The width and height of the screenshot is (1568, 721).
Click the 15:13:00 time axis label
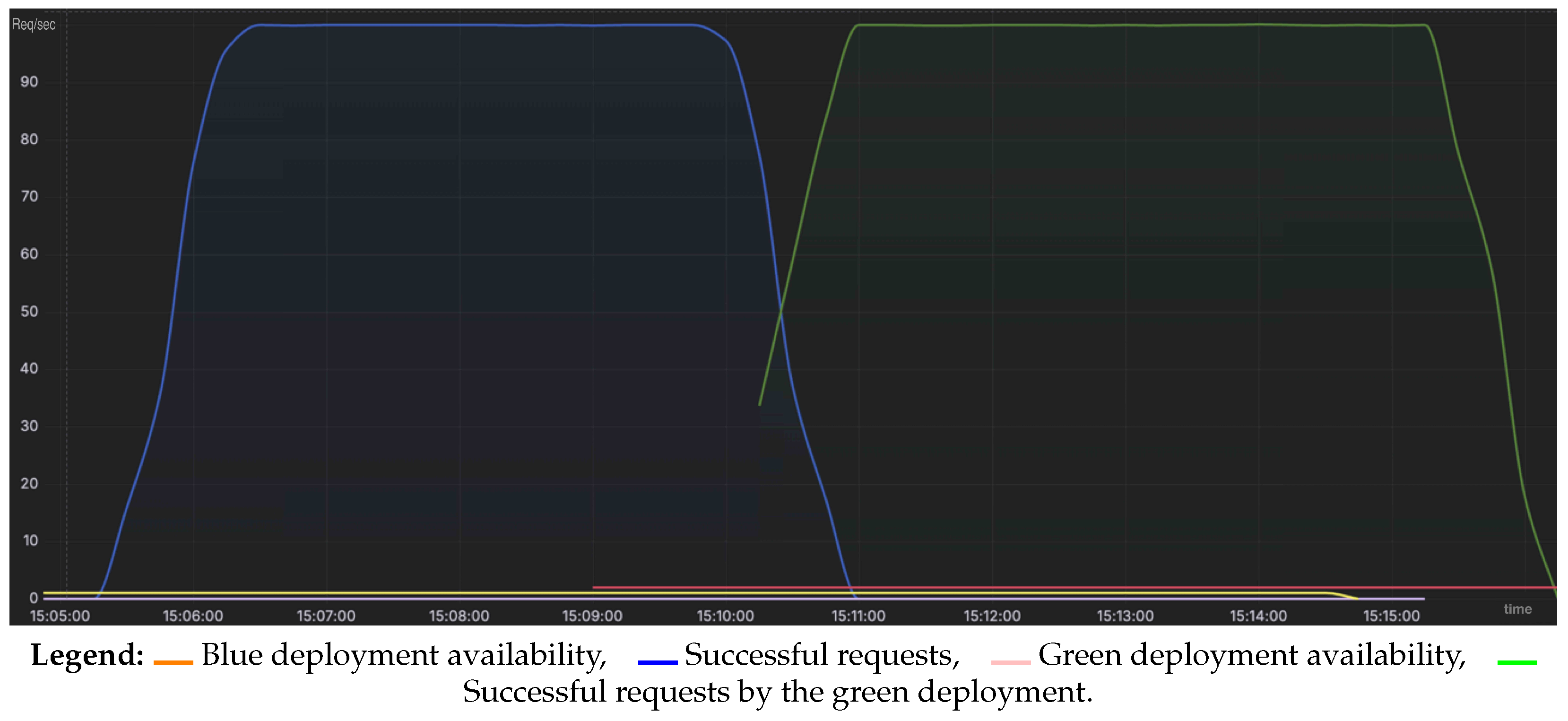coord(1125,616)
